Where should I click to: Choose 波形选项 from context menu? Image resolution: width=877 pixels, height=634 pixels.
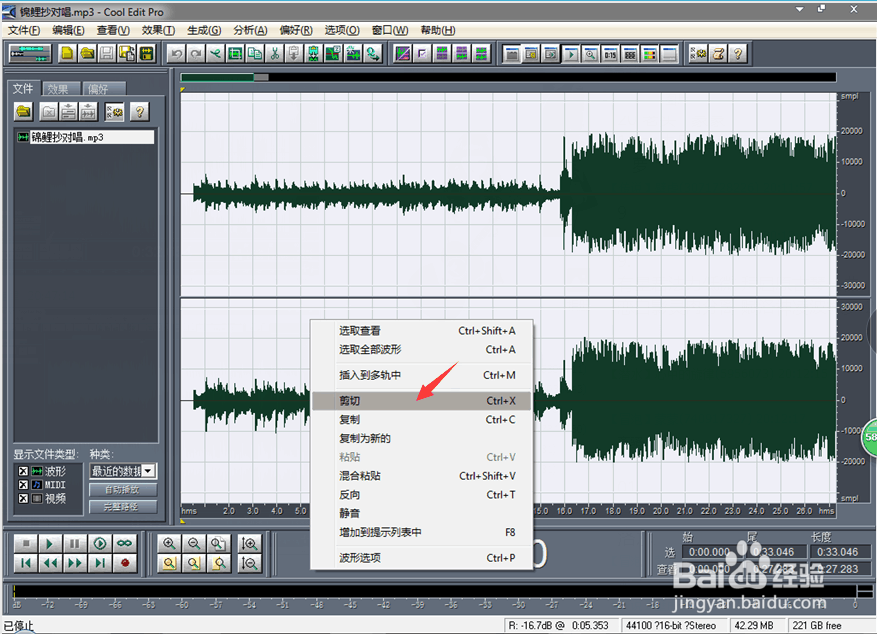coord(422,557)
